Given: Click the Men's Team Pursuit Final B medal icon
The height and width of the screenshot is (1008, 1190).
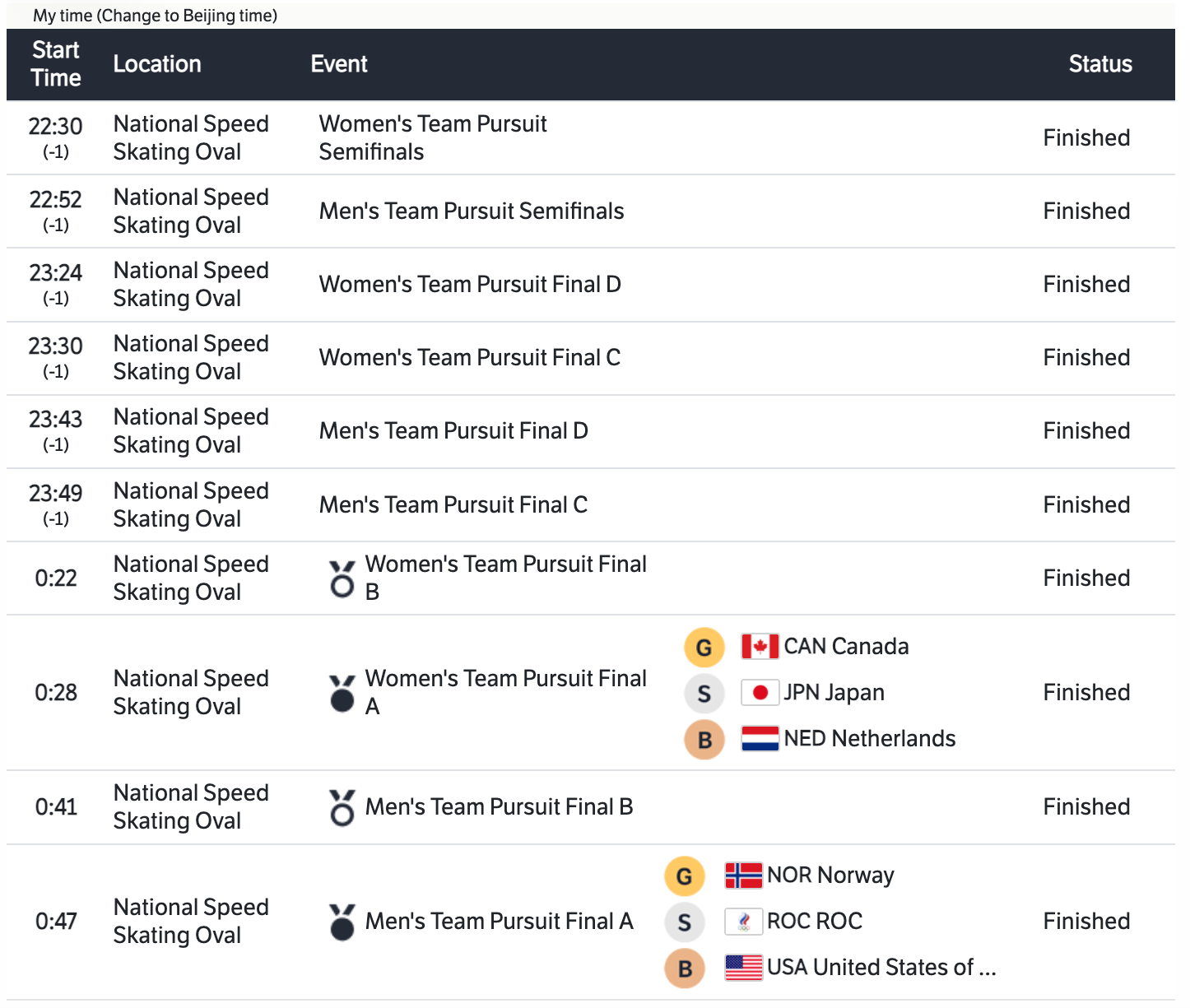Looking at the screenshot, I should click(x=342, y=807).
